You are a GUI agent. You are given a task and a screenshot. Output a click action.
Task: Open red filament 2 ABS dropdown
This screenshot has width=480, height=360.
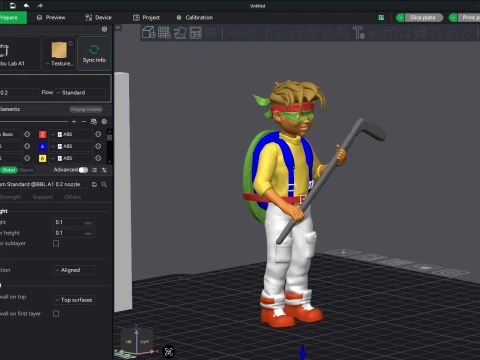click(x=71, y=134)
